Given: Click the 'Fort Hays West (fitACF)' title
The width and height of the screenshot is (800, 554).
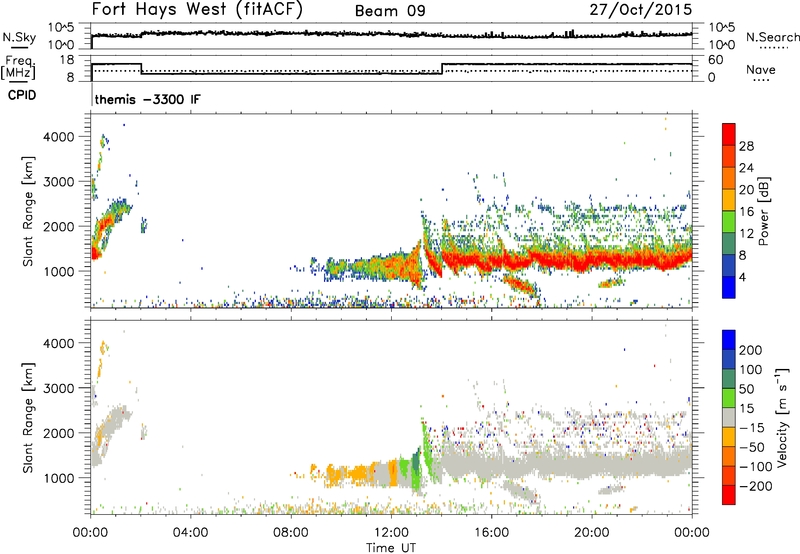Looking at the screenshot, I should coord(197,9).
